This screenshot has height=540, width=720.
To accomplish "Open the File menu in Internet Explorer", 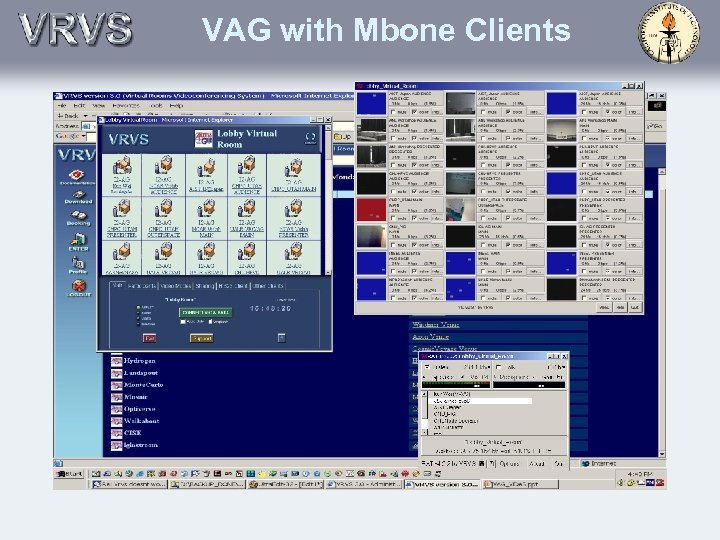I will point(62,106).
